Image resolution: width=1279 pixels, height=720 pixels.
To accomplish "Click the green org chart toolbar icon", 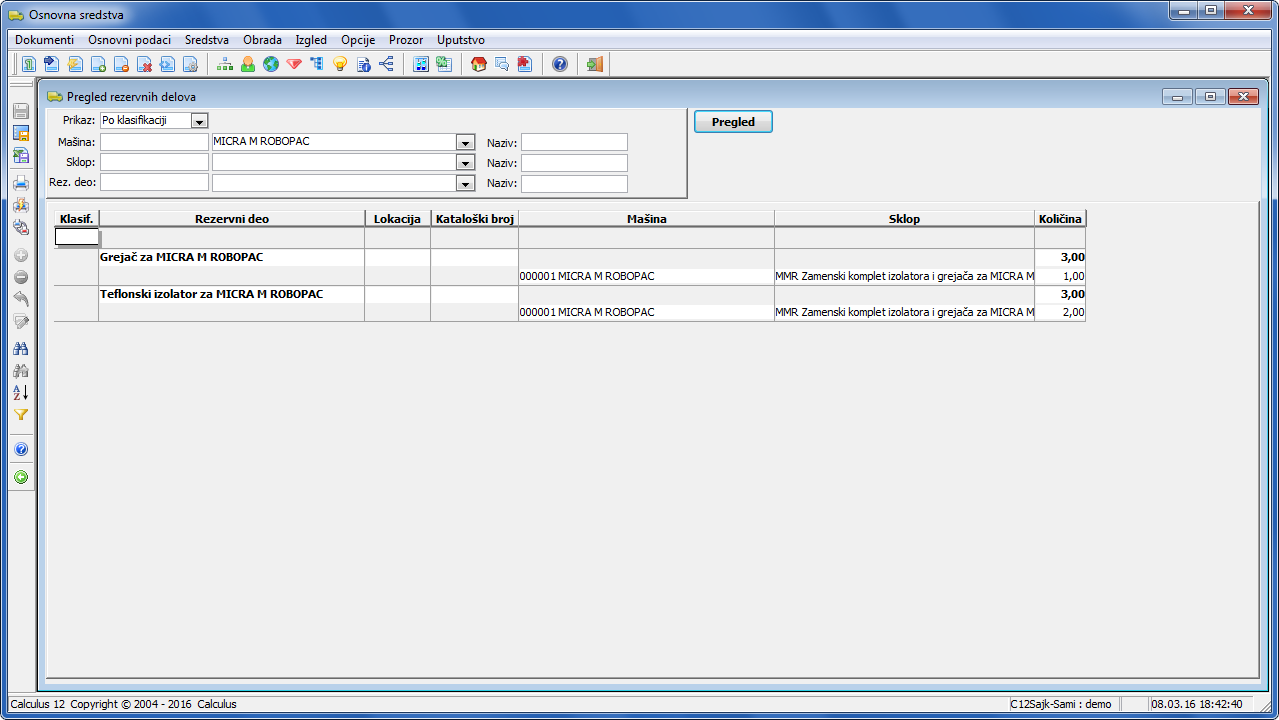I will pos(225,64).
